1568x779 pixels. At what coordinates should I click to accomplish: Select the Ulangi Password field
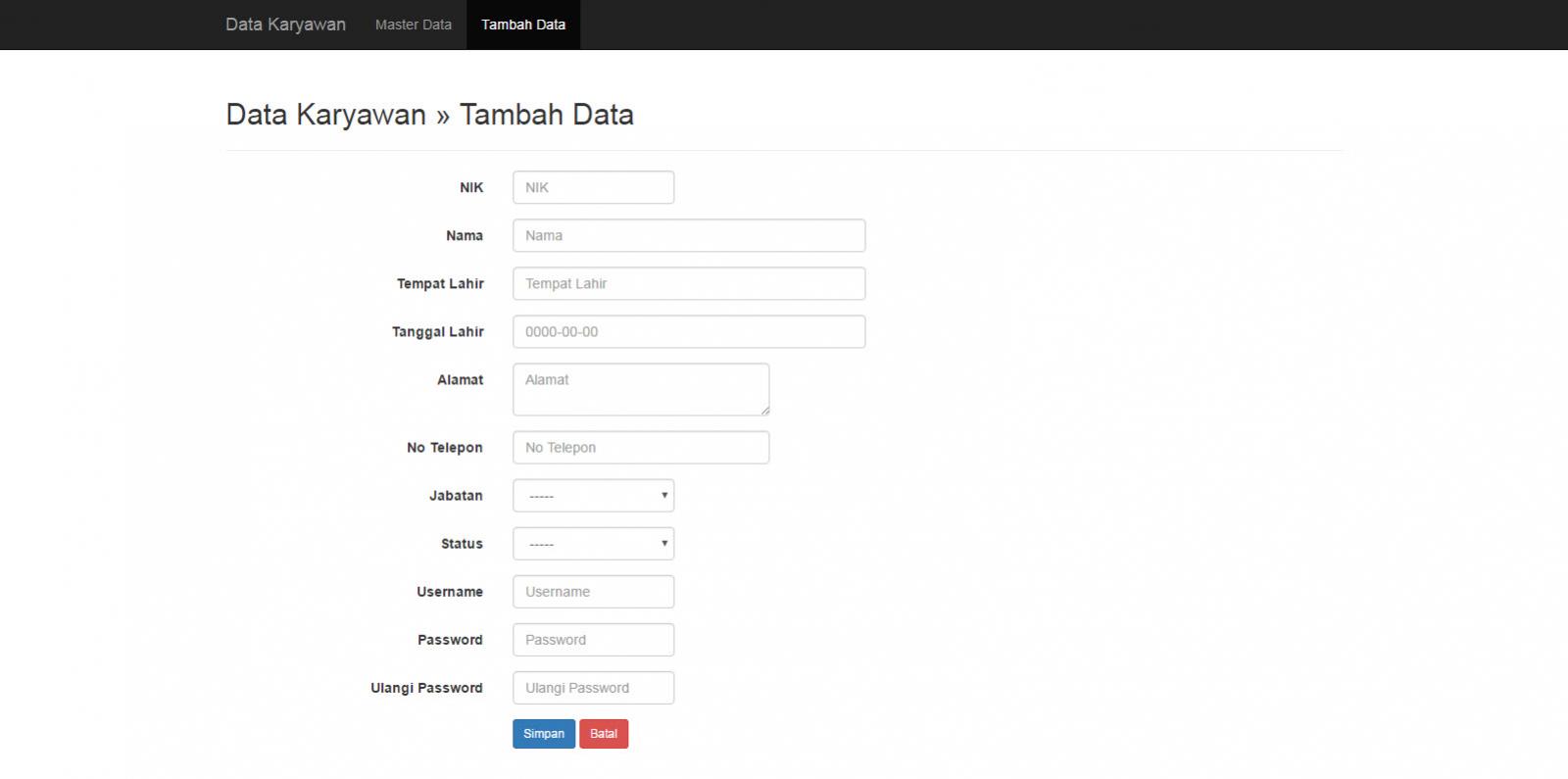pos(593,687)
